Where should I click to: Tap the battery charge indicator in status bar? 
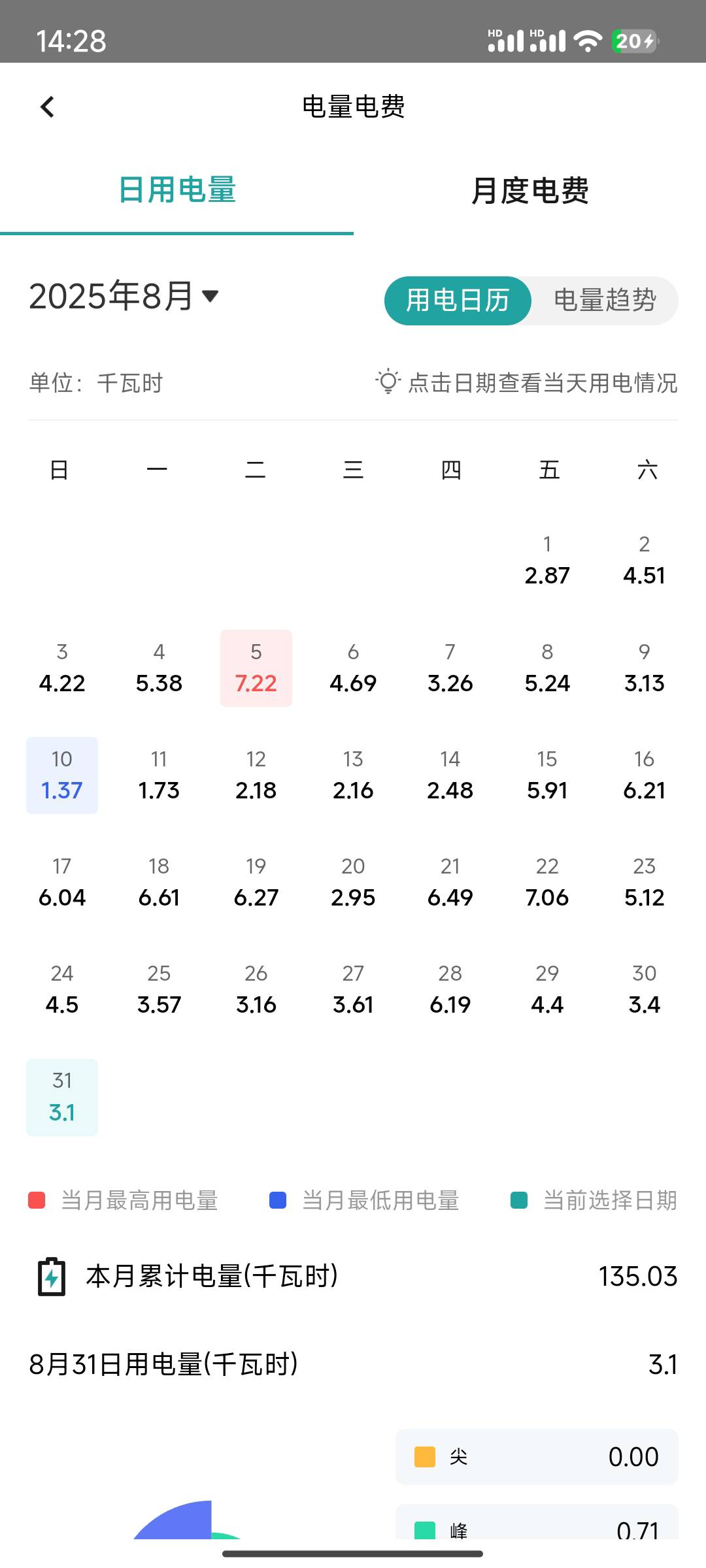pos(635,41)
